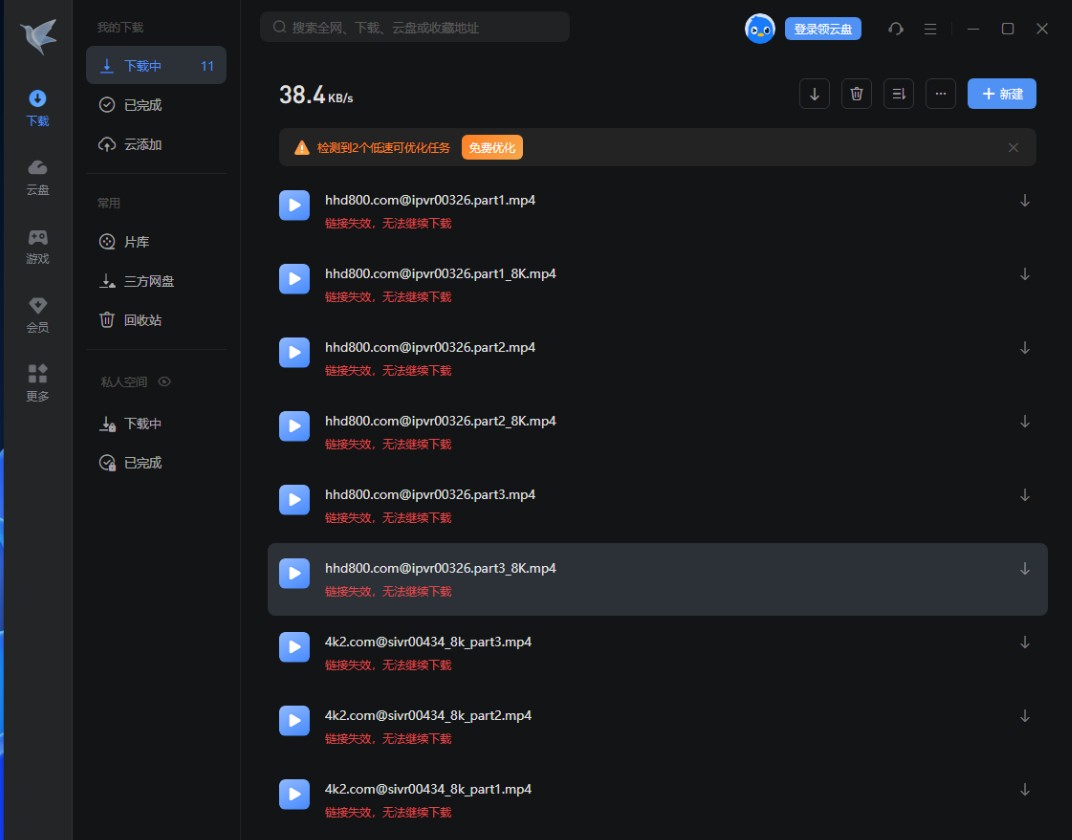Open 云盘 cloud drive section

38,177
